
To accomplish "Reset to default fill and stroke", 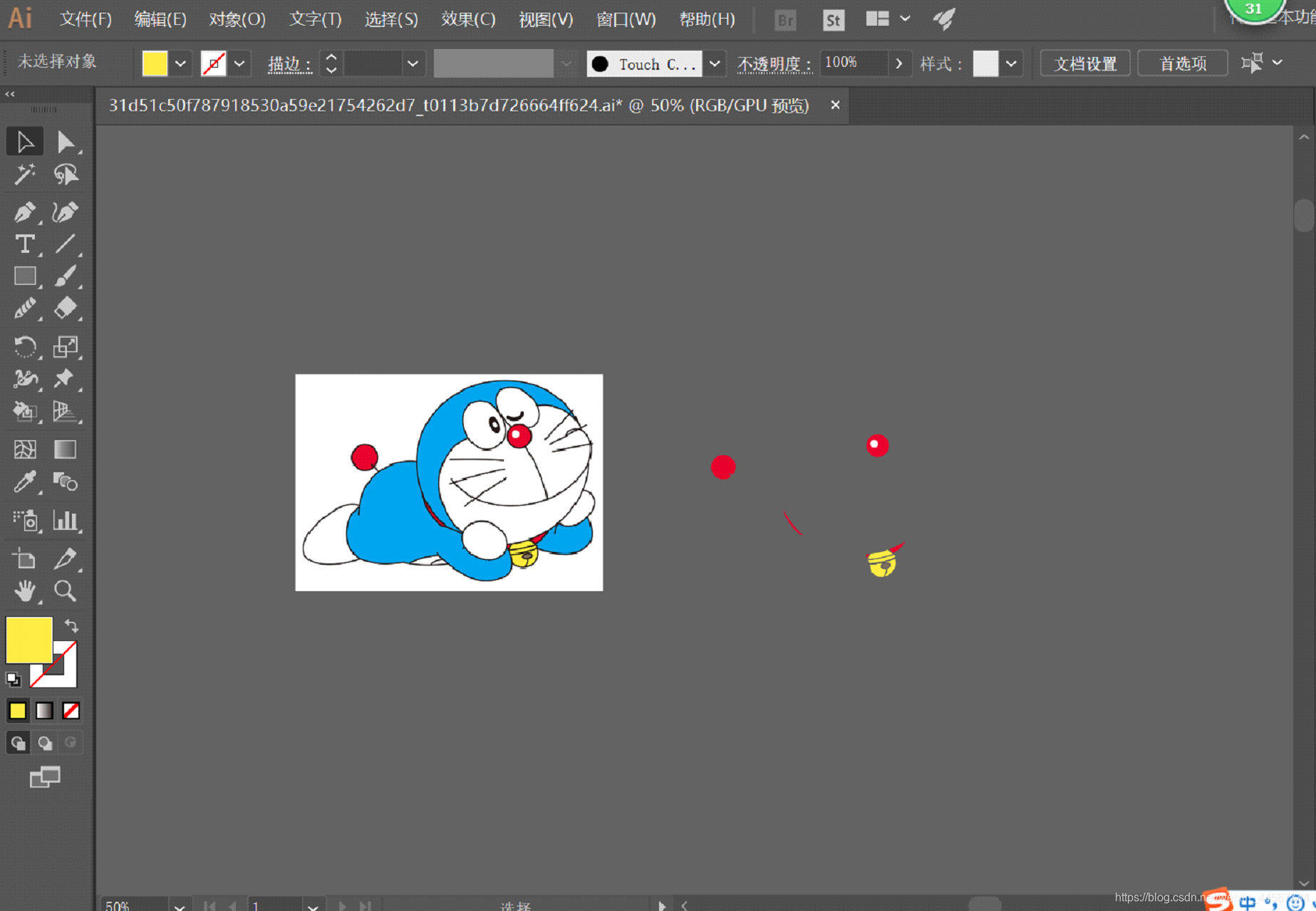I will pos(13,680).
